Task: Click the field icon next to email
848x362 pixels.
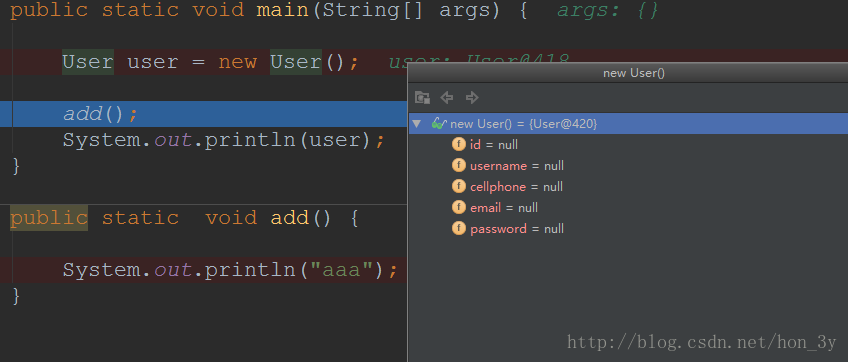Action: tap(459, 208)
